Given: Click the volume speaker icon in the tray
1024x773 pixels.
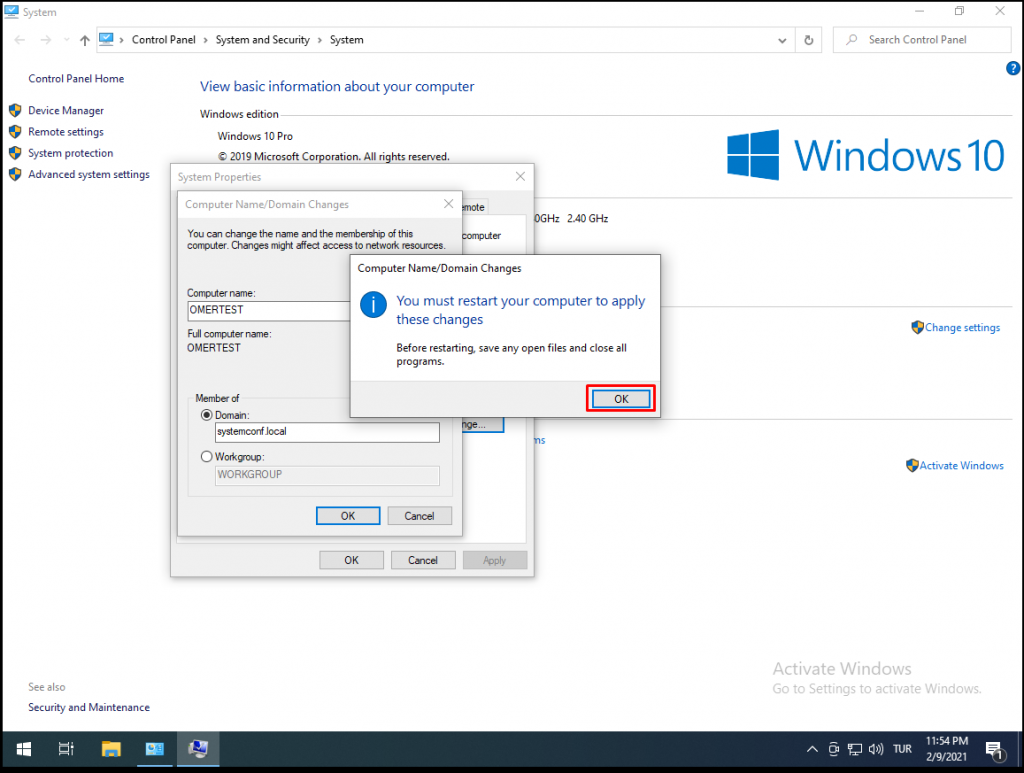Looking at the screenshot, I should click(x=875, y=748).
